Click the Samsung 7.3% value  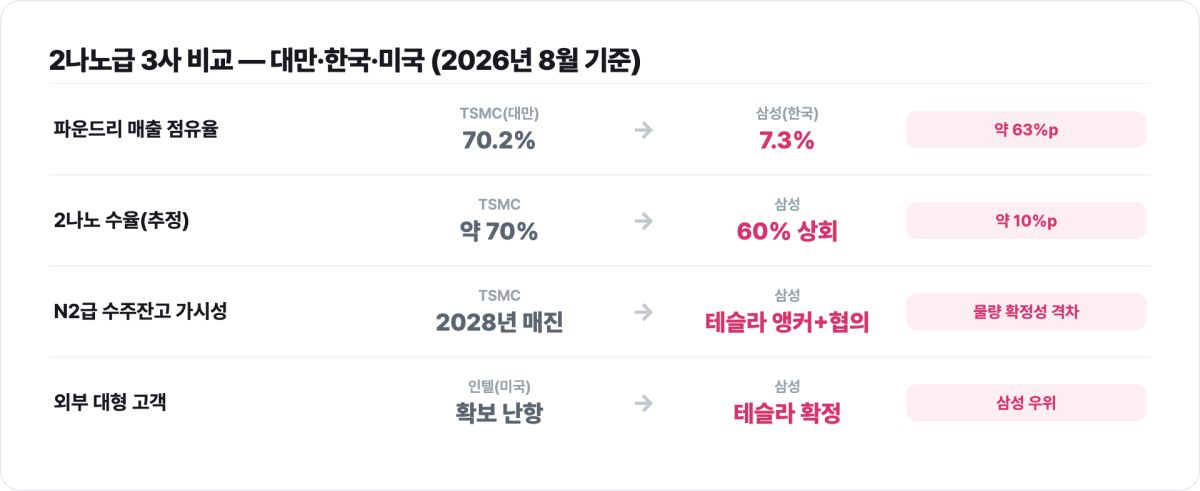[787, 141]
